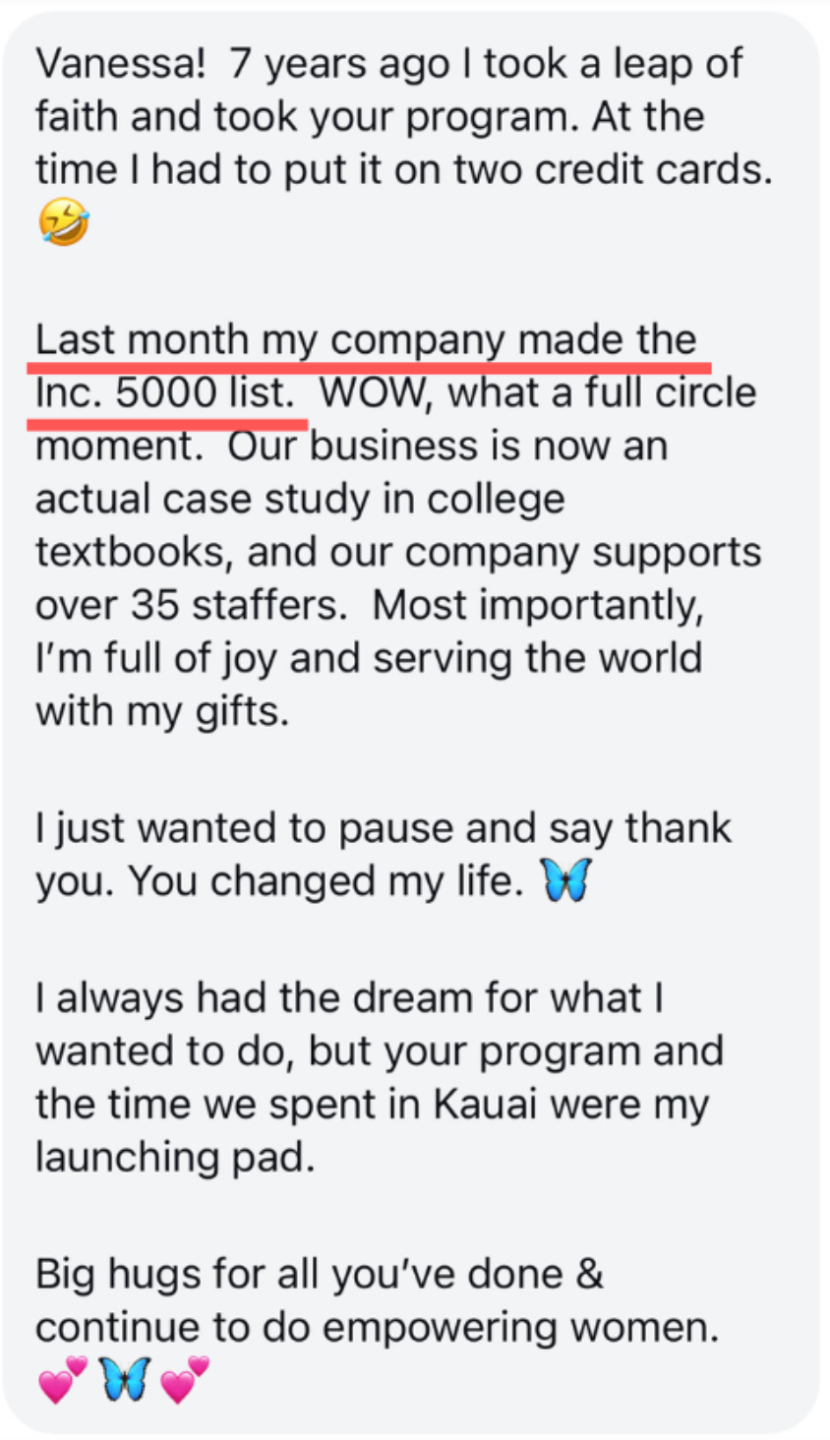Click the blue butterfly after 'my life.'

pos(564,880)
